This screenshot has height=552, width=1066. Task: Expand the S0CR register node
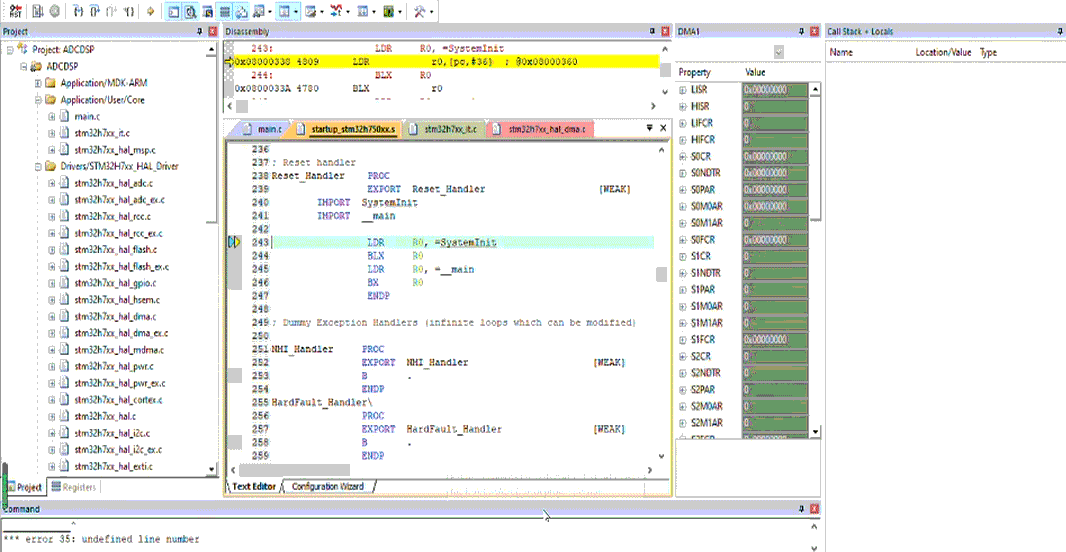[683, 156]
